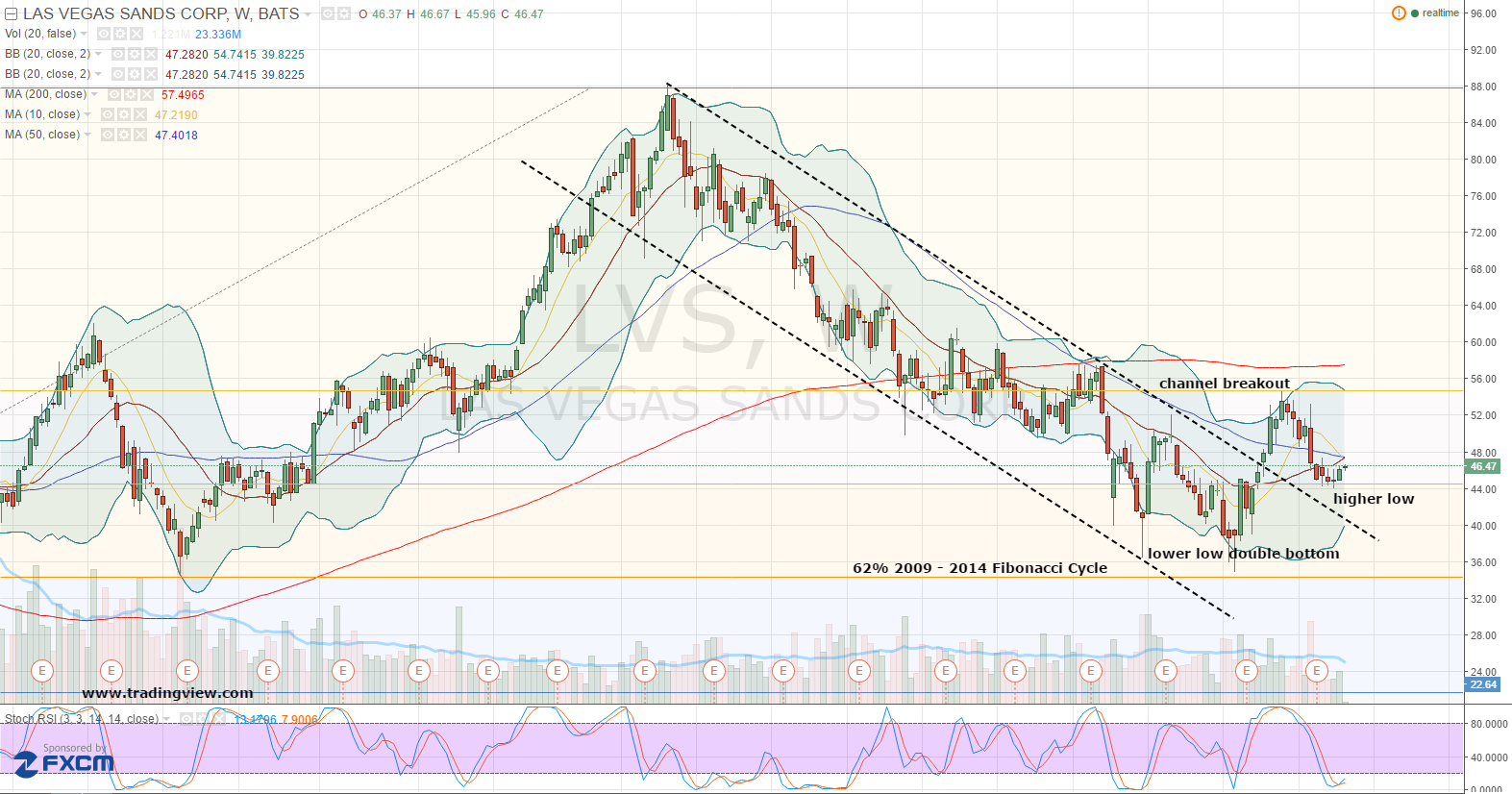Collapse the chart legend with the minus box
The width and height of the screenshot is (1512, 794).
pos(12,14)
